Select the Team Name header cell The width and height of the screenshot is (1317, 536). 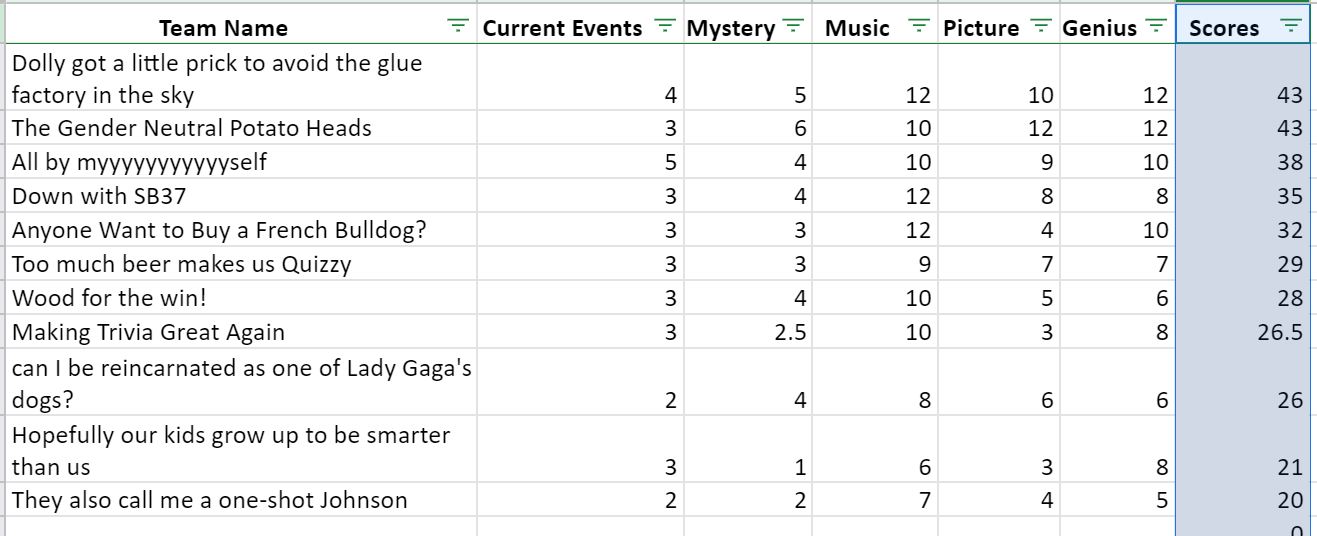point(241,27)
